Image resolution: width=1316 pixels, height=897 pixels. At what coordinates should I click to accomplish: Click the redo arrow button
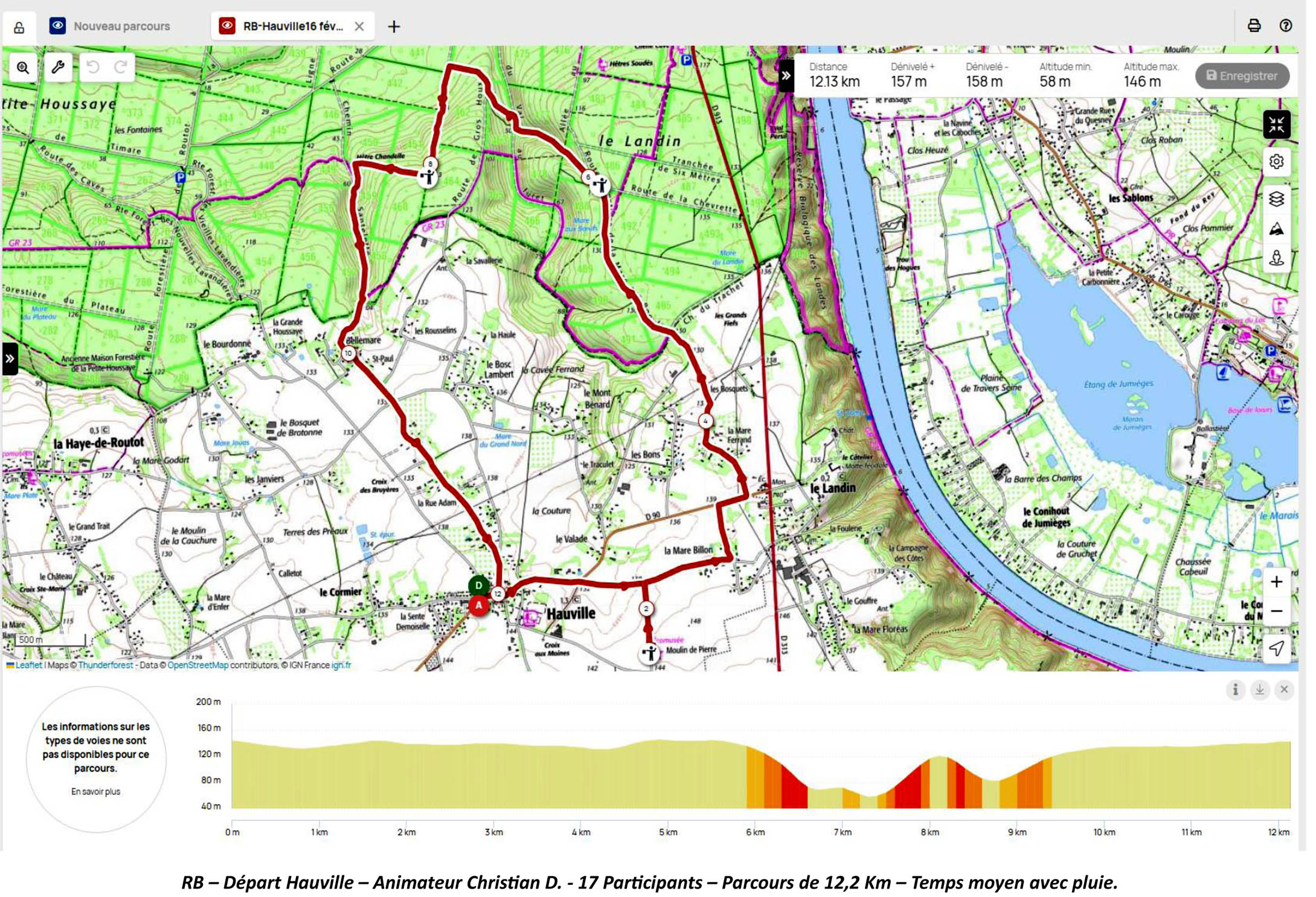(x=121, y=68)
